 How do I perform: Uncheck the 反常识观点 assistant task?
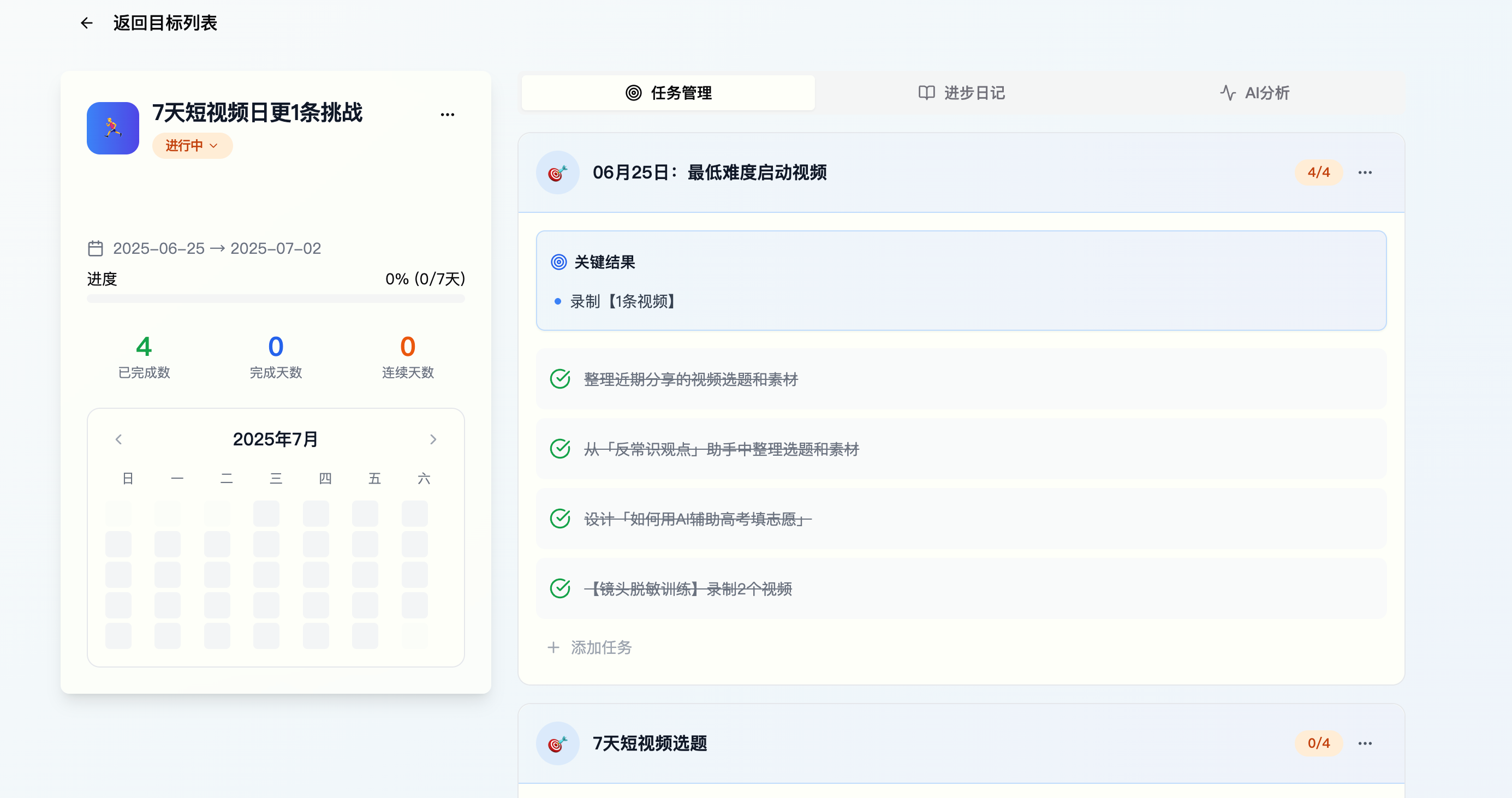(560, 449)
